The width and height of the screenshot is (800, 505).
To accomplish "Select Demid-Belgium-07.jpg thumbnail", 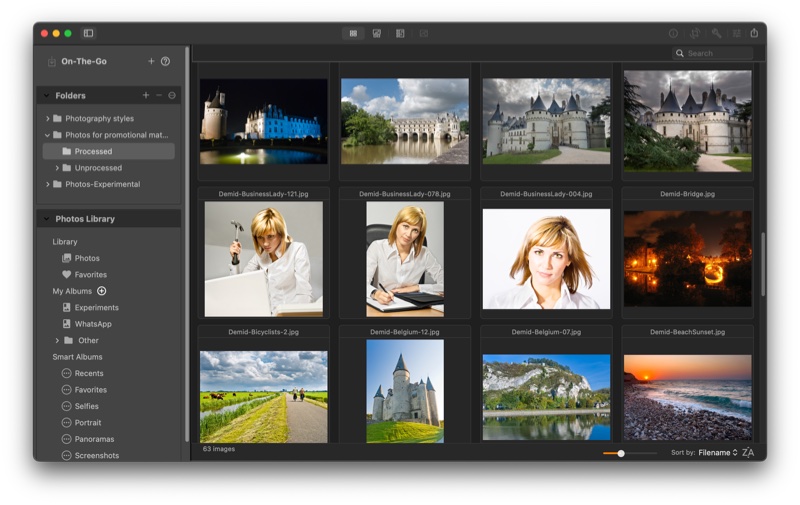I will pyautogui.click(x=546, y=397).
